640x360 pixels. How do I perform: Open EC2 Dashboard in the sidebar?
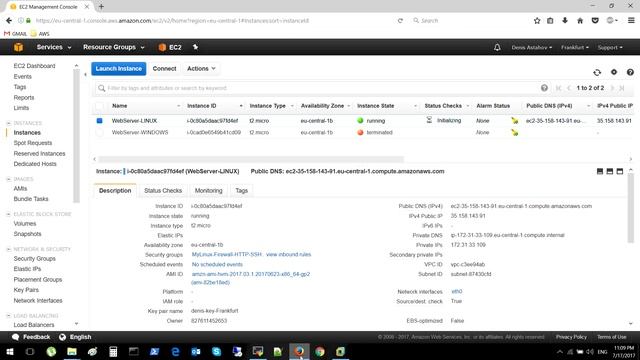(x=34, y=66)
